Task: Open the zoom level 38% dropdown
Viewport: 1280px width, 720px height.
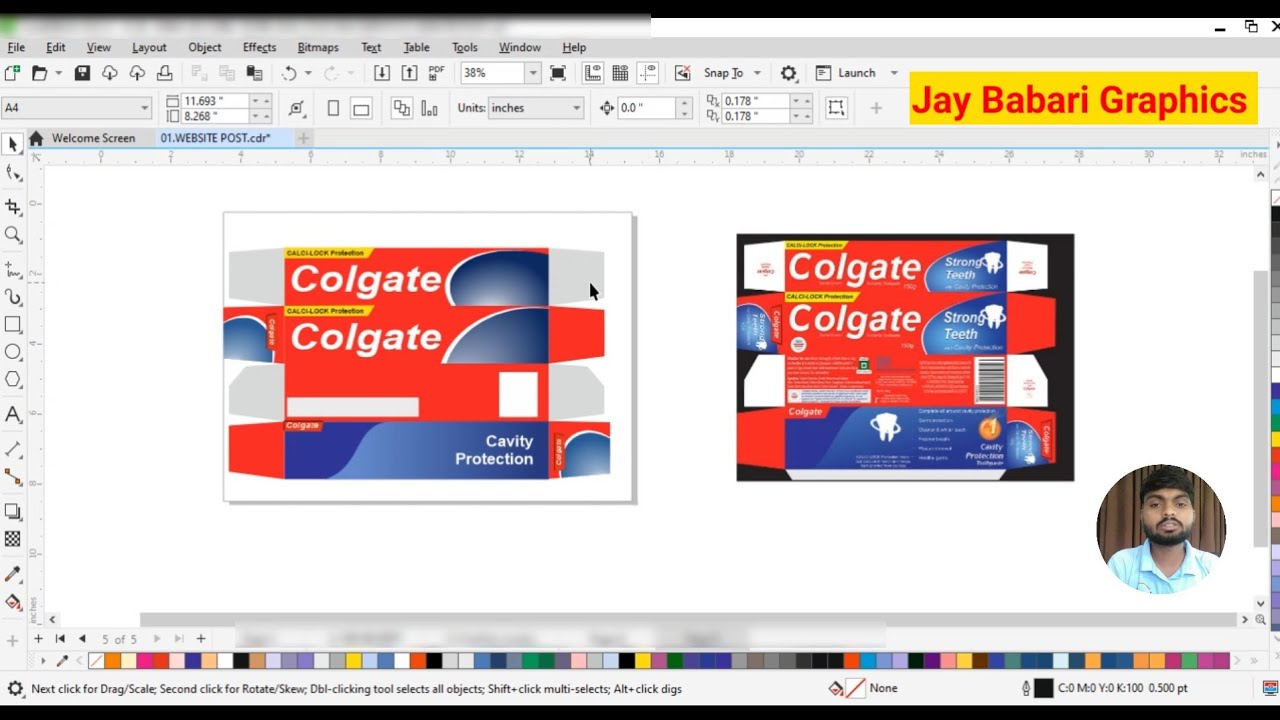Action: click(533, 73)
